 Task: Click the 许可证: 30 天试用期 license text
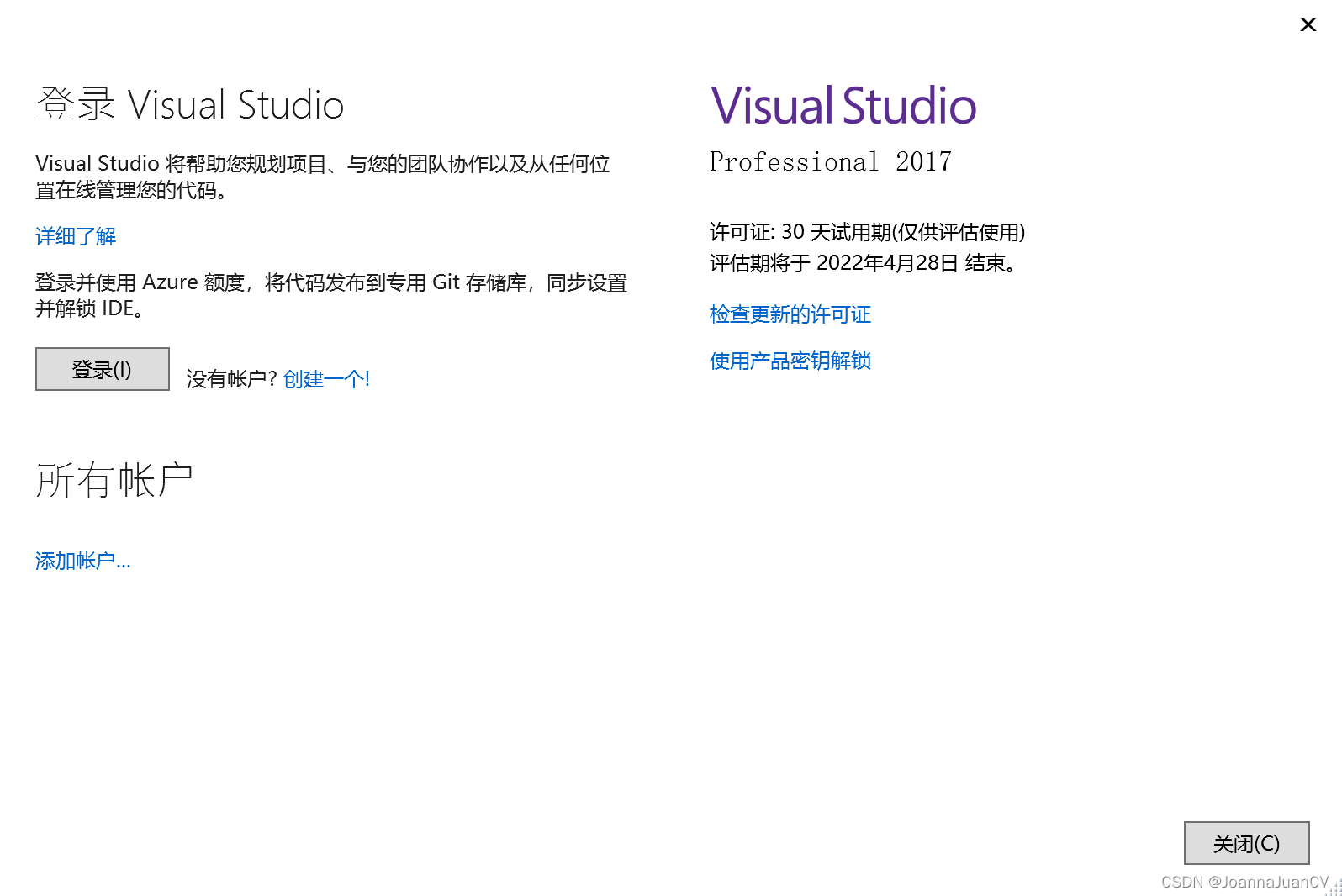(868, 232)
